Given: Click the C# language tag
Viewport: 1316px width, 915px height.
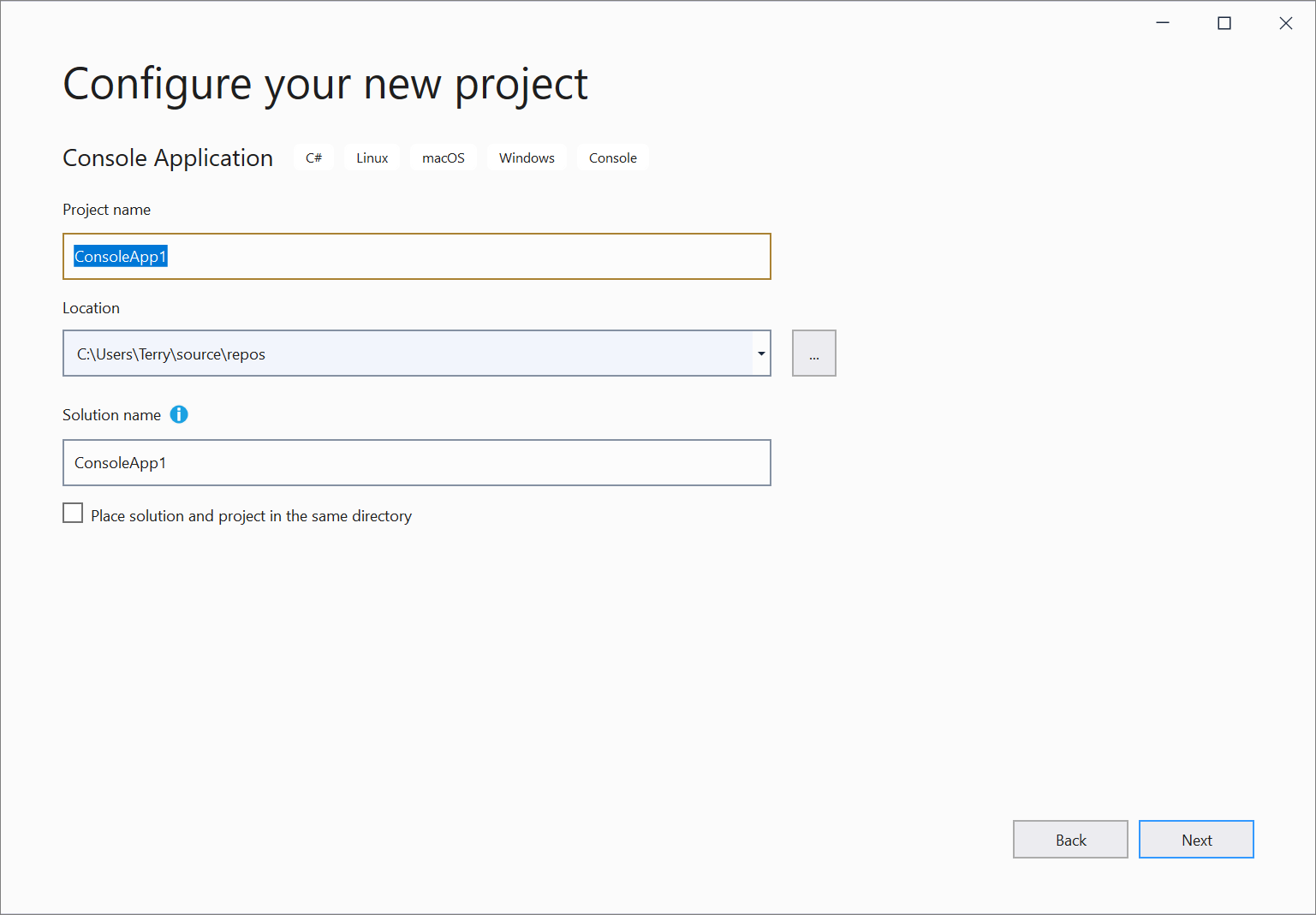Looking at the screenshot, I should click(313, 158).
